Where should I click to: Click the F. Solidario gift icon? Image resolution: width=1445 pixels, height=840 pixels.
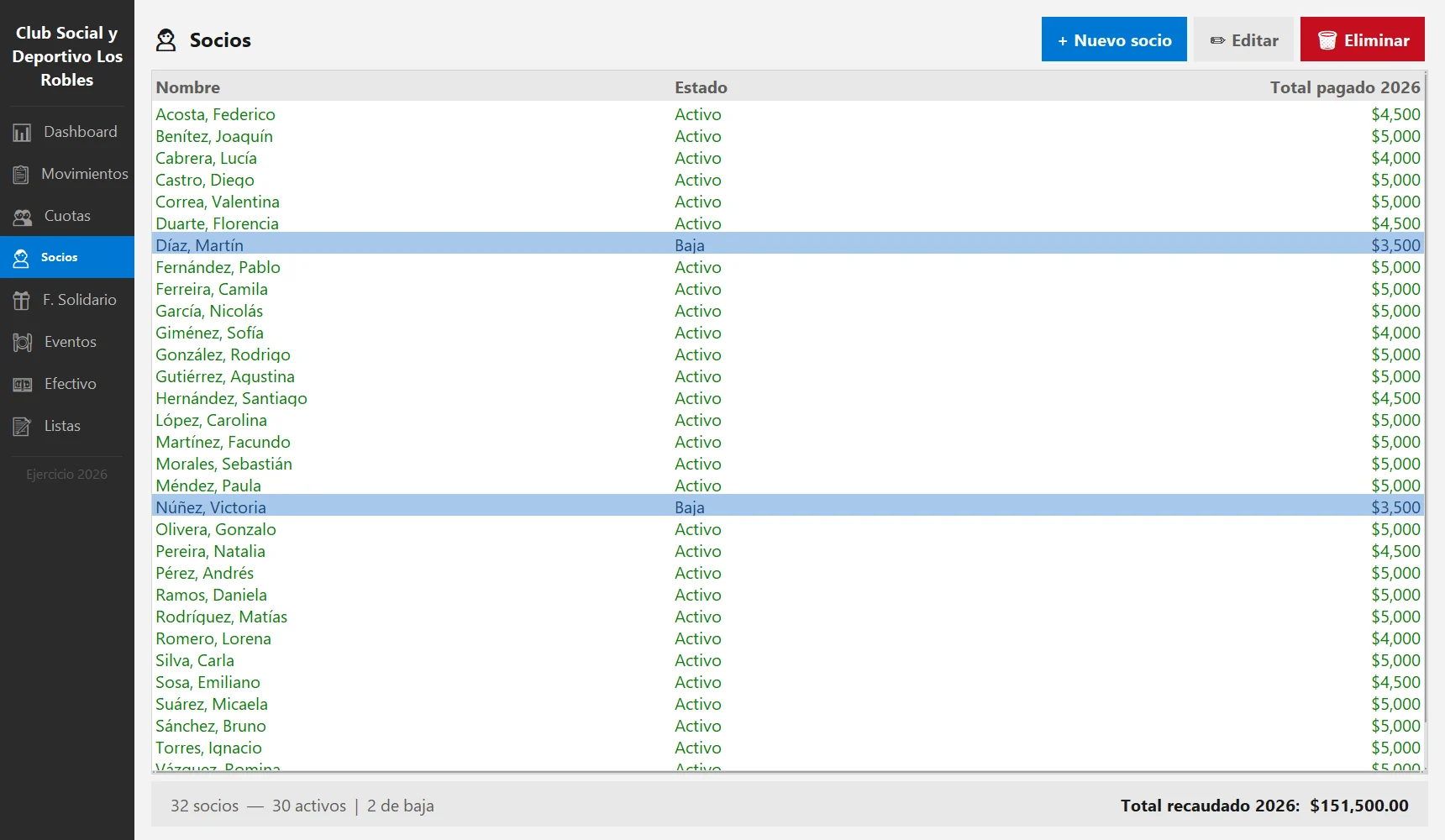pyautogui.click(x=22, y=301)
